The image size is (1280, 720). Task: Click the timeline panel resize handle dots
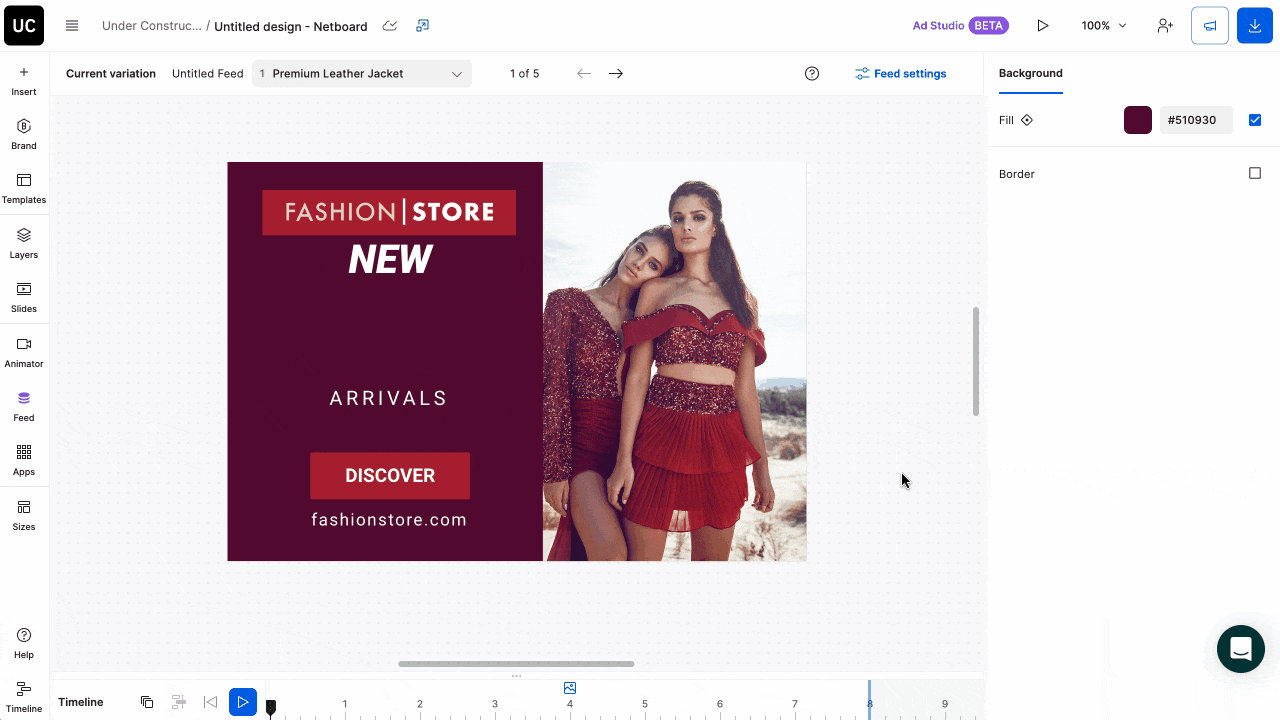pos(516,676)
